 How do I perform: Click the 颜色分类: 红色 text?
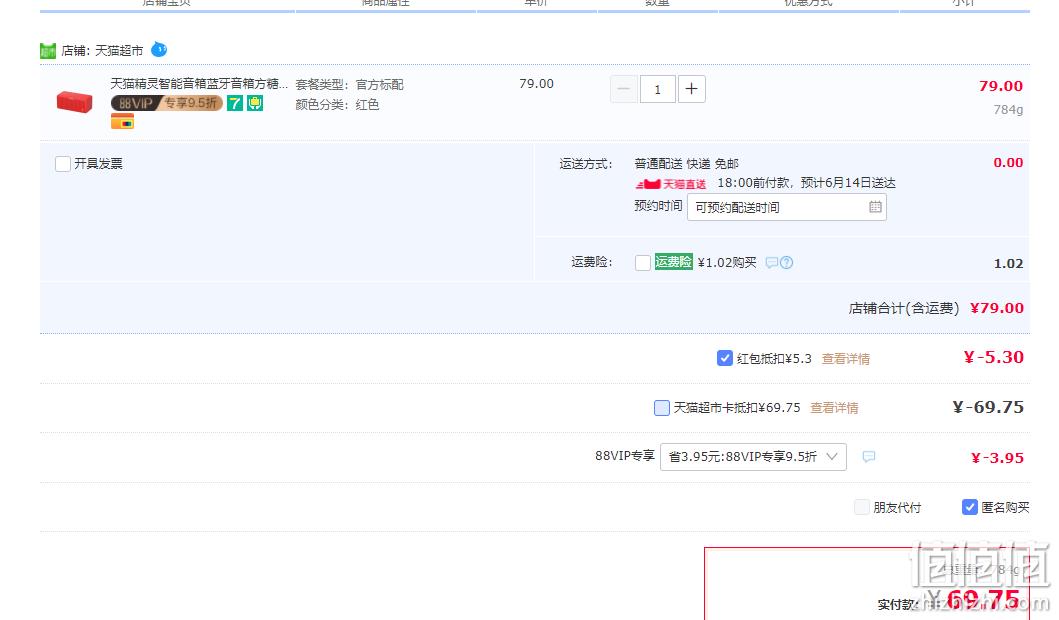[337, 105]
